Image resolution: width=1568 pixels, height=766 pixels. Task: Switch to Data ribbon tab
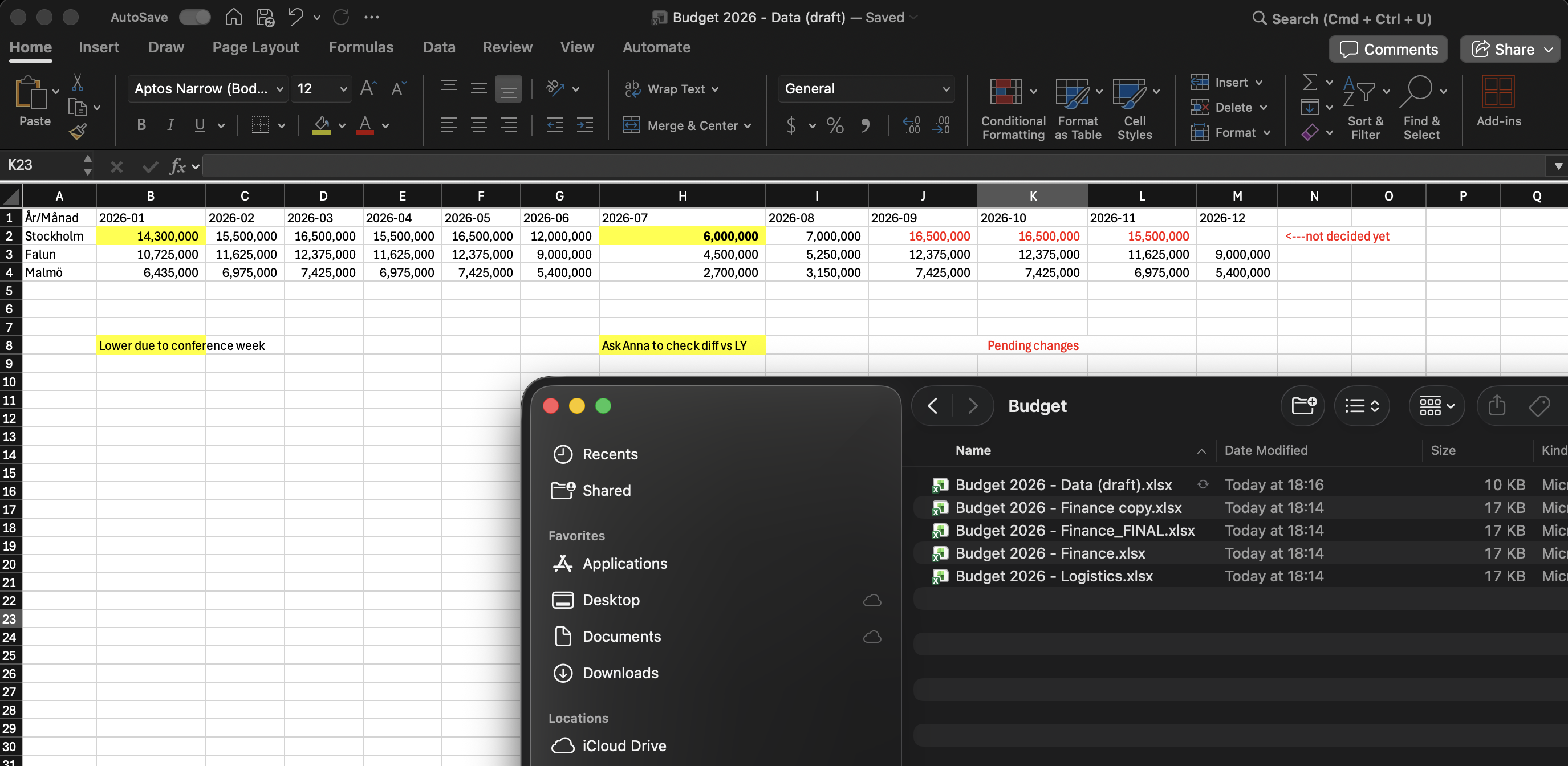pos(439,47)
